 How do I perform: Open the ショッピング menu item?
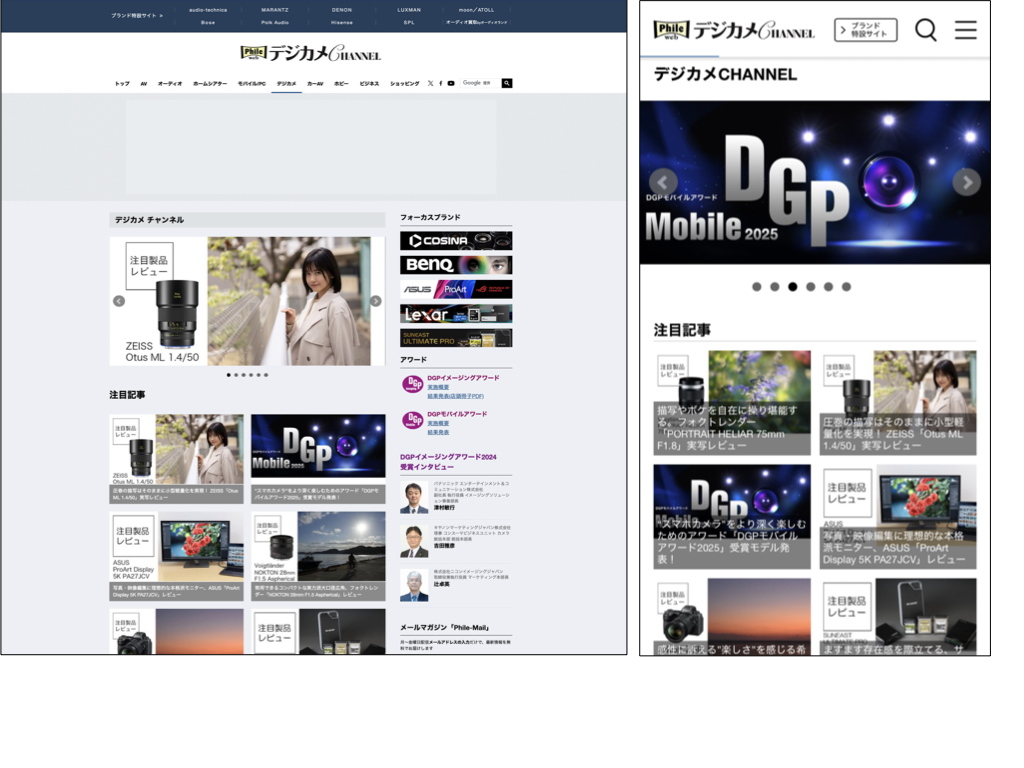tap(405, 84)
